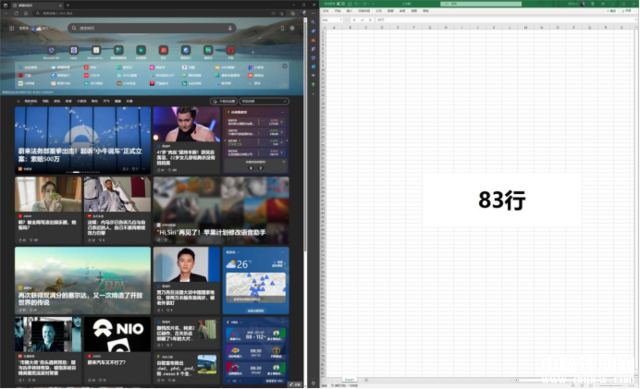The width and height of the screenshot is (640, 389).
Task: Click the Excel undo icon
Action: tap(356, 4)
